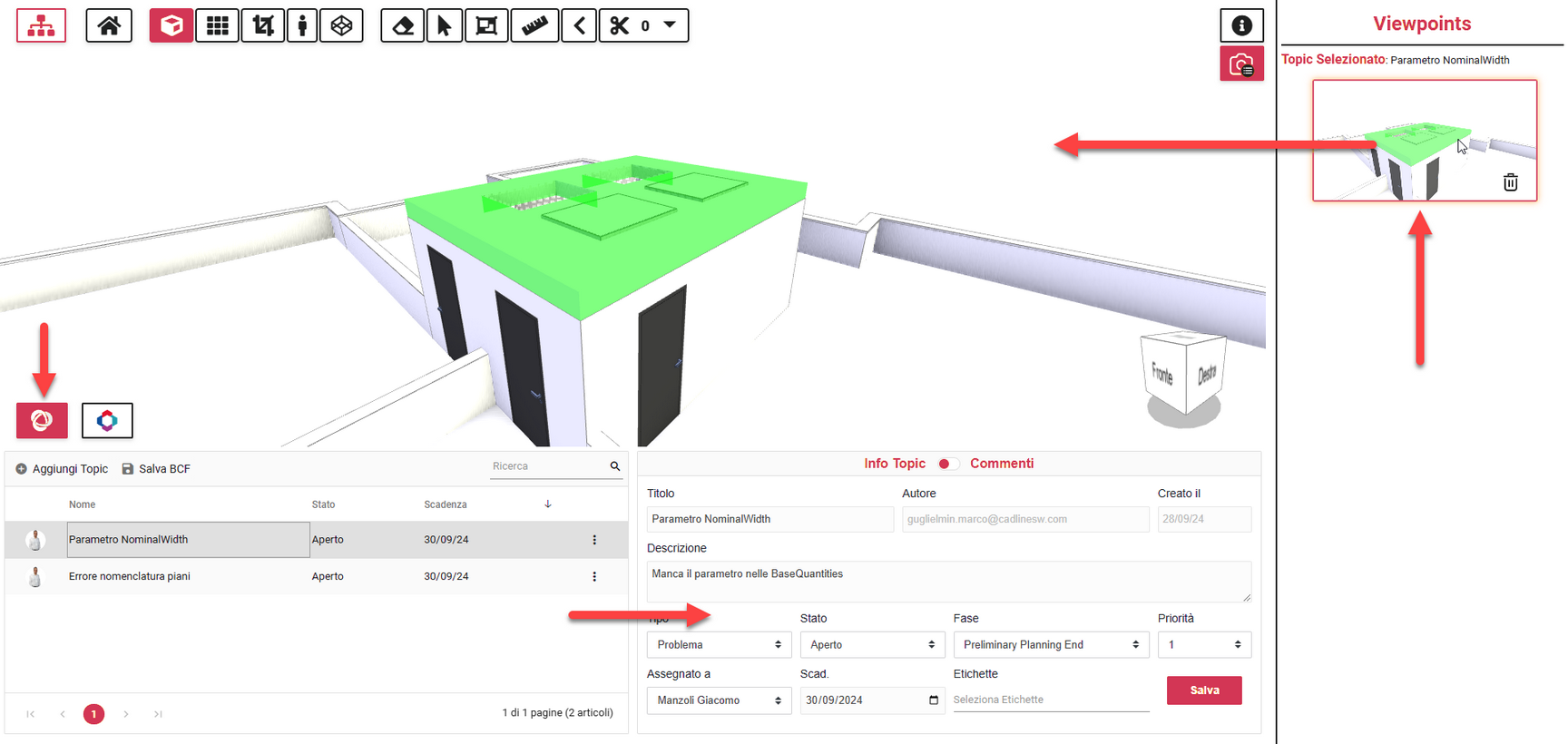Click the home view icon
Screen dimensions: 1568x744
(x=109, y=25)
